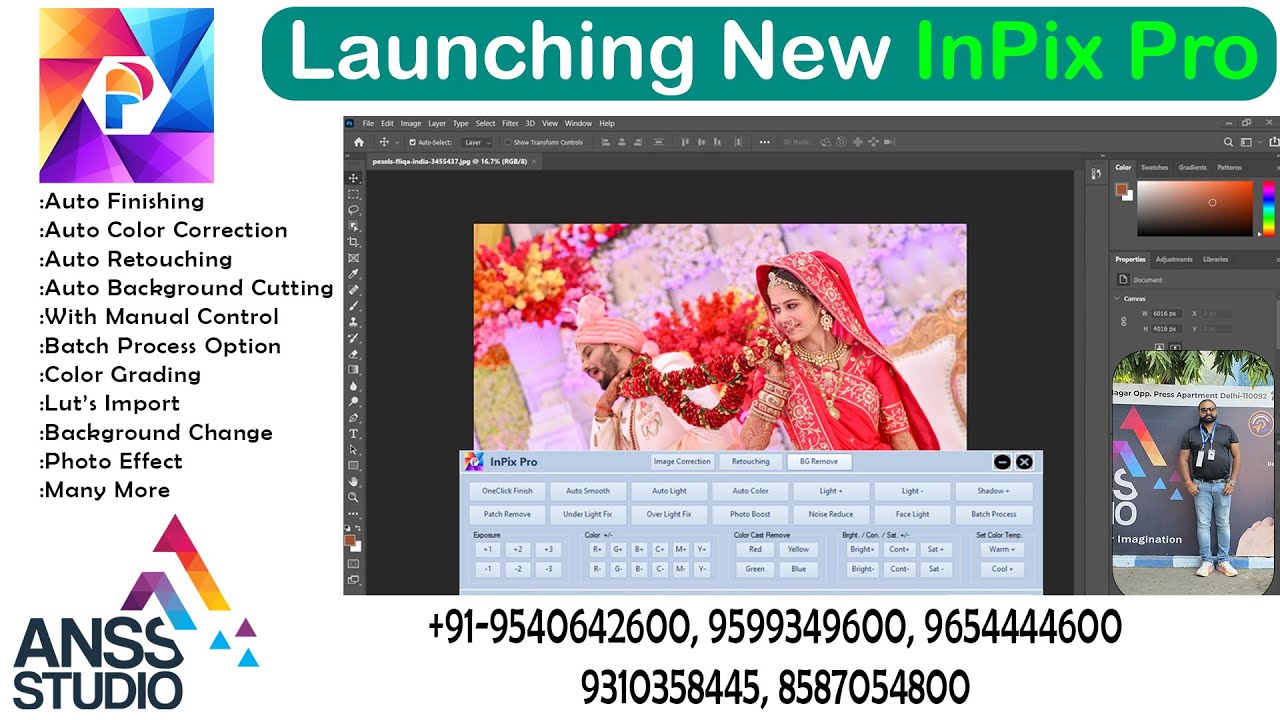Select the History Brush tool
Viewport: 1280px width, 720px height.
[x=354, y=338]
